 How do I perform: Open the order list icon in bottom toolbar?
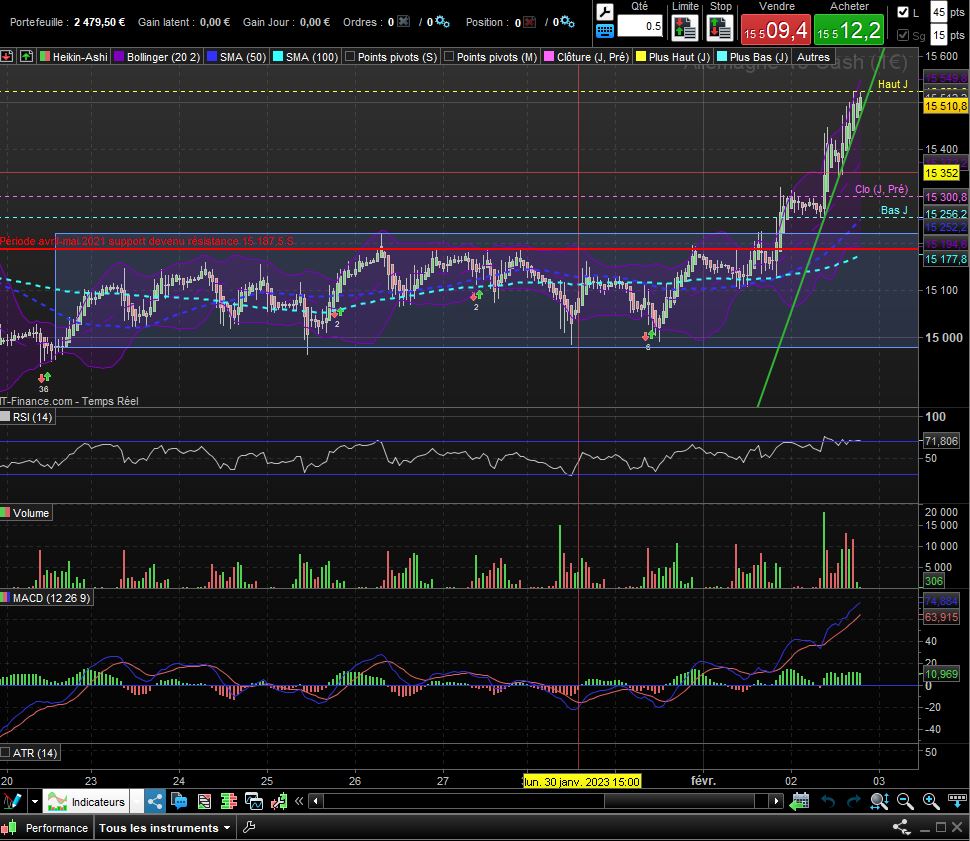coord(204,801)
